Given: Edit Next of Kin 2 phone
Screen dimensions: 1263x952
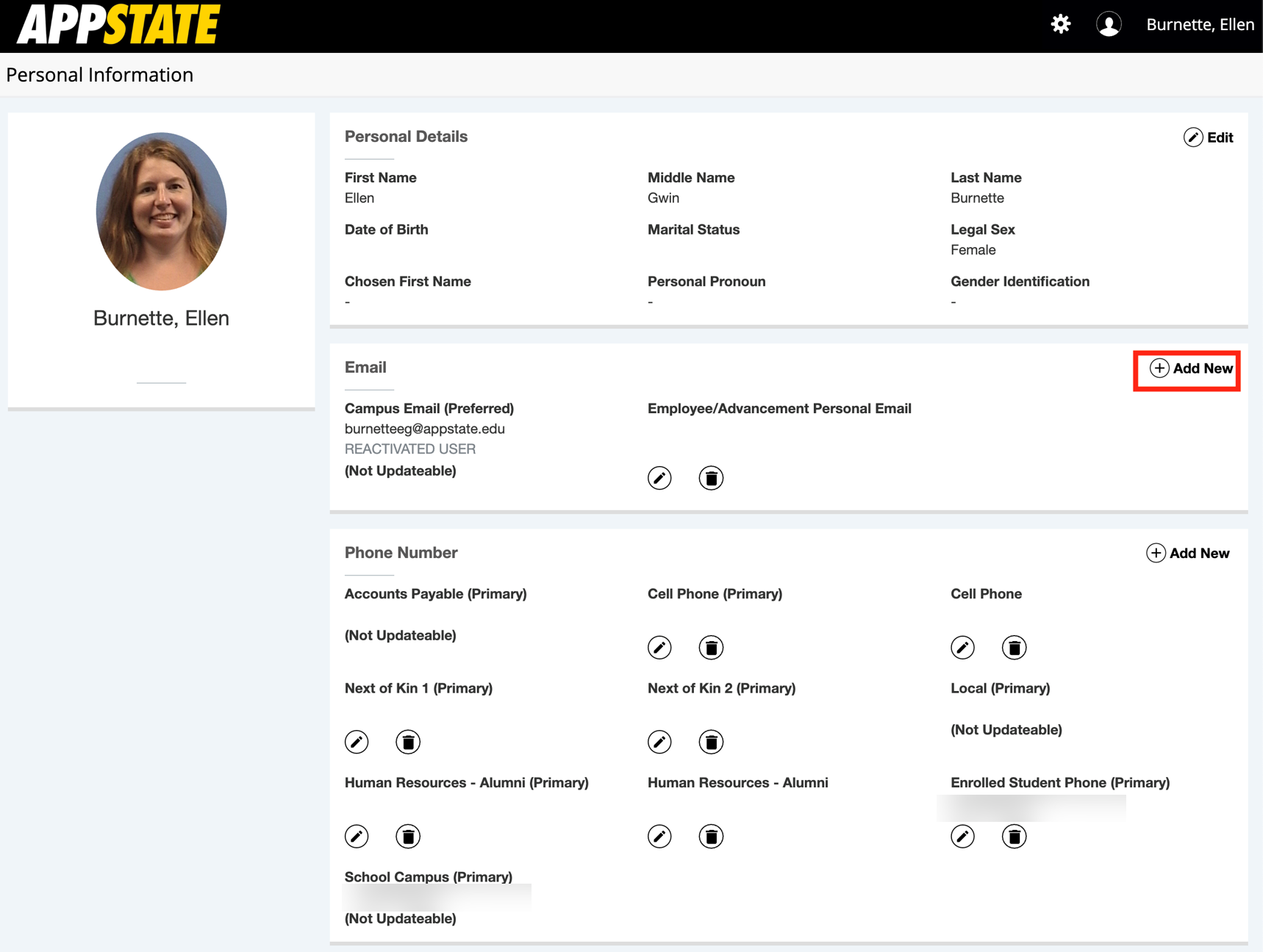Looking at the screenshot, I should click(x=659, y=742).
